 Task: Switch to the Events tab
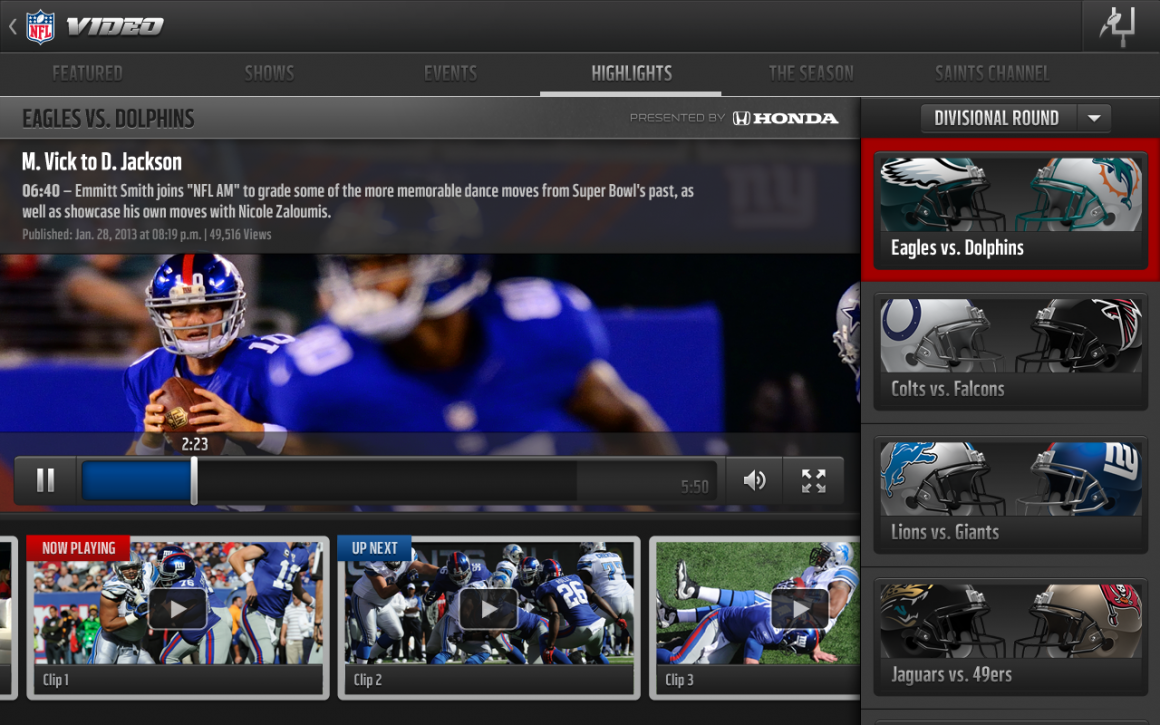(x=450, y=72)
